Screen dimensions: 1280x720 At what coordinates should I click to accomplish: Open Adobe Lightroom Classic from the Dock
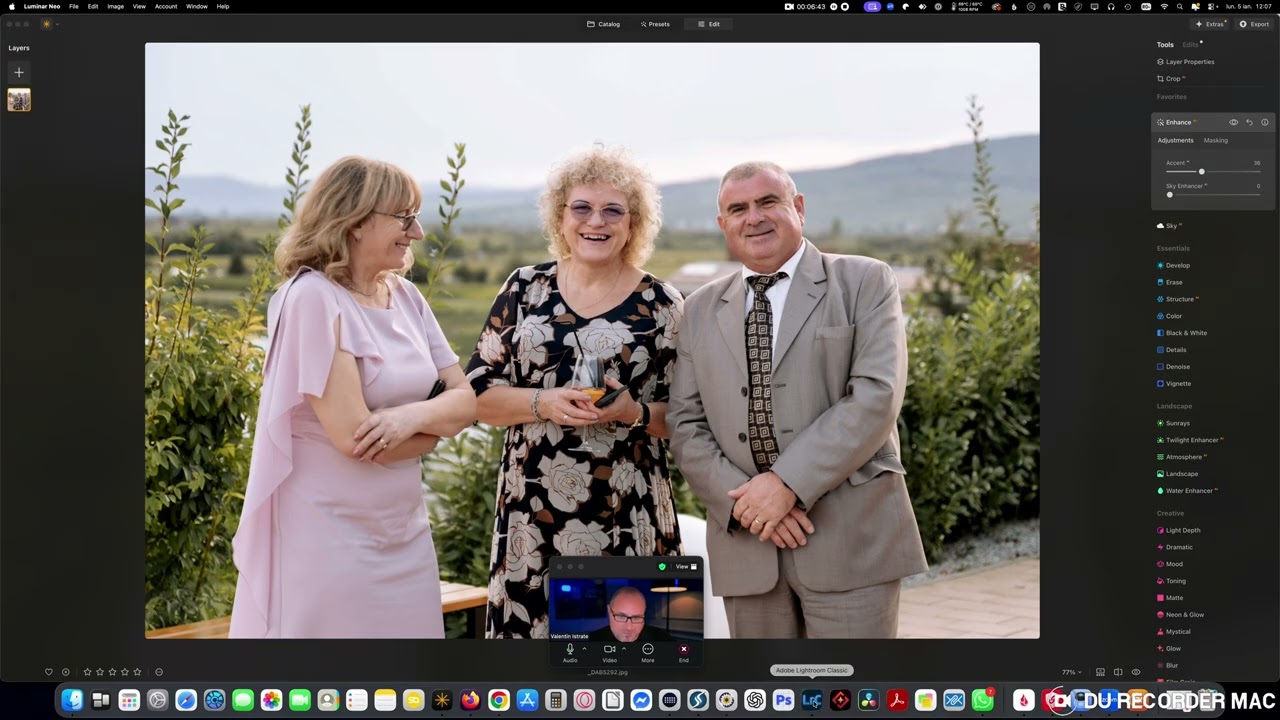[811, 701]
